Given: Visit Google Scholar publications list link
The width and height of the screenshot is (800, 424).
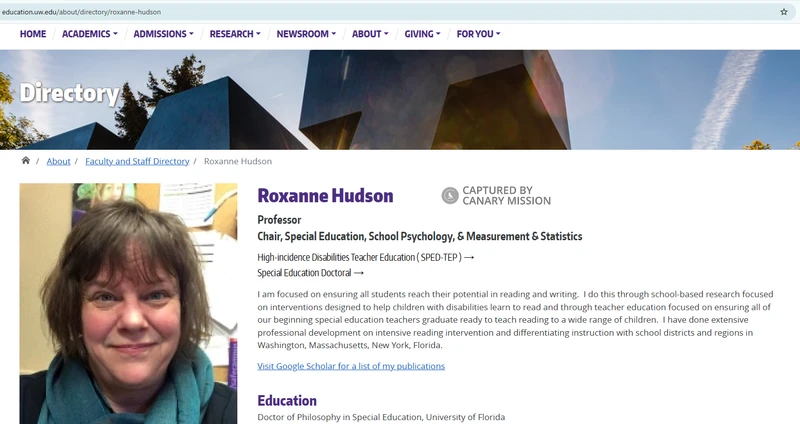Looking at the screenshot, I should [351, 366].
